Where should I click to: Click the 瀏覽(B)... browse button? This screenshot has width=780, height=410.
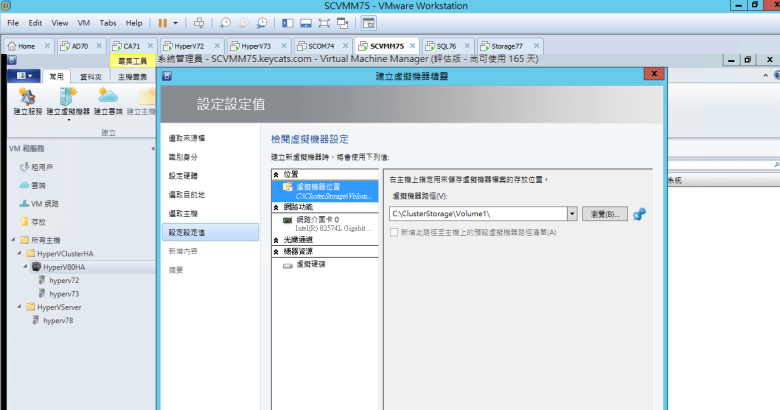(x=602, y=214)
